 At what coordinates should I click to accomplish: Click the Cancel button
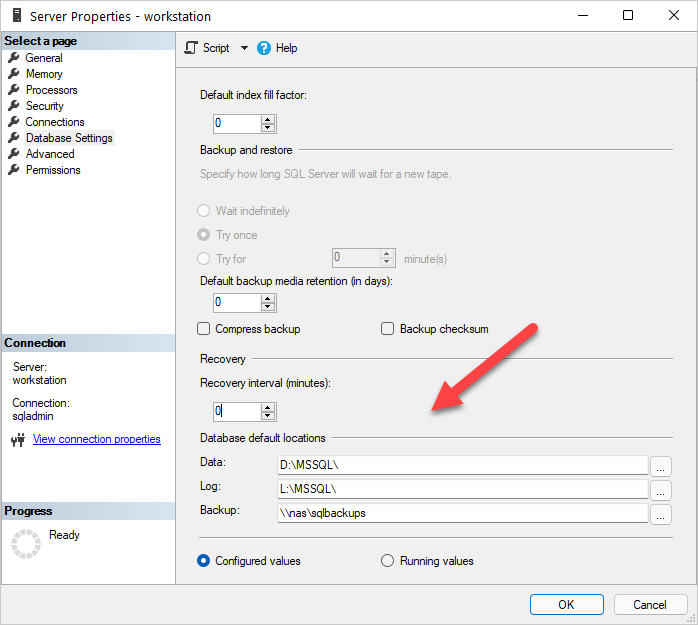(650, 605)
